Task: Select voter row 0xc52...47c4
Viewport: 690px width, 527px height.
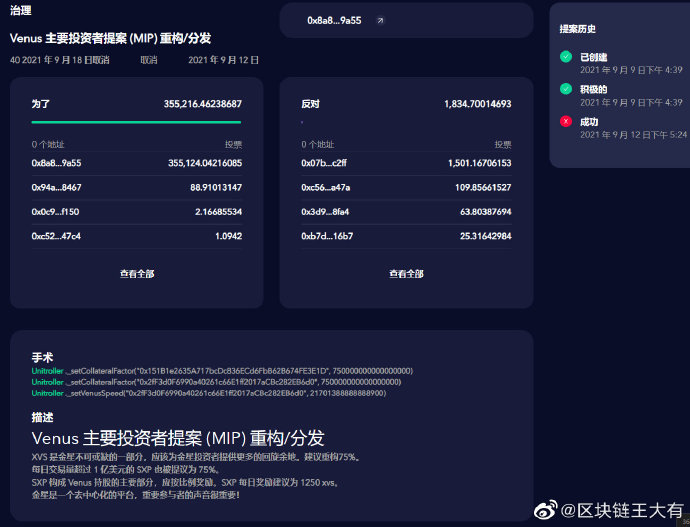Action: coord(136,236)
